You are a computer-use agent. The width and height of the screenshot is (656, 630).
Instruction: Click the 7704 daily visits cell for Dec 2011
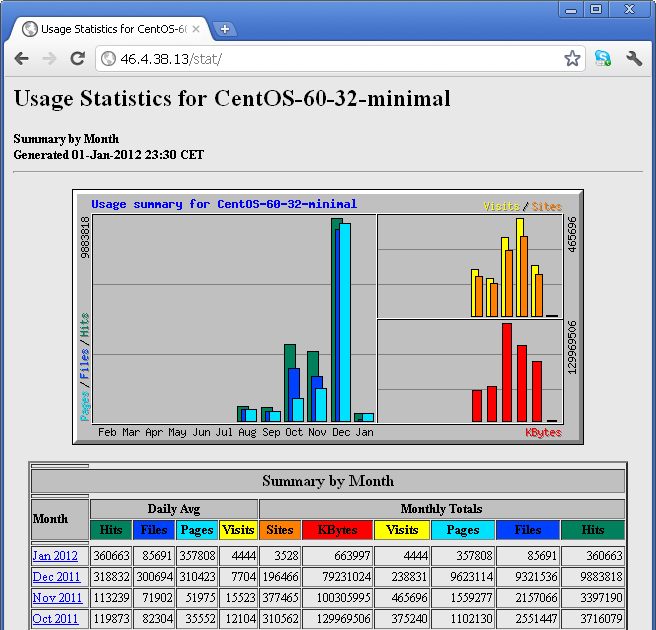click(238, 576)
